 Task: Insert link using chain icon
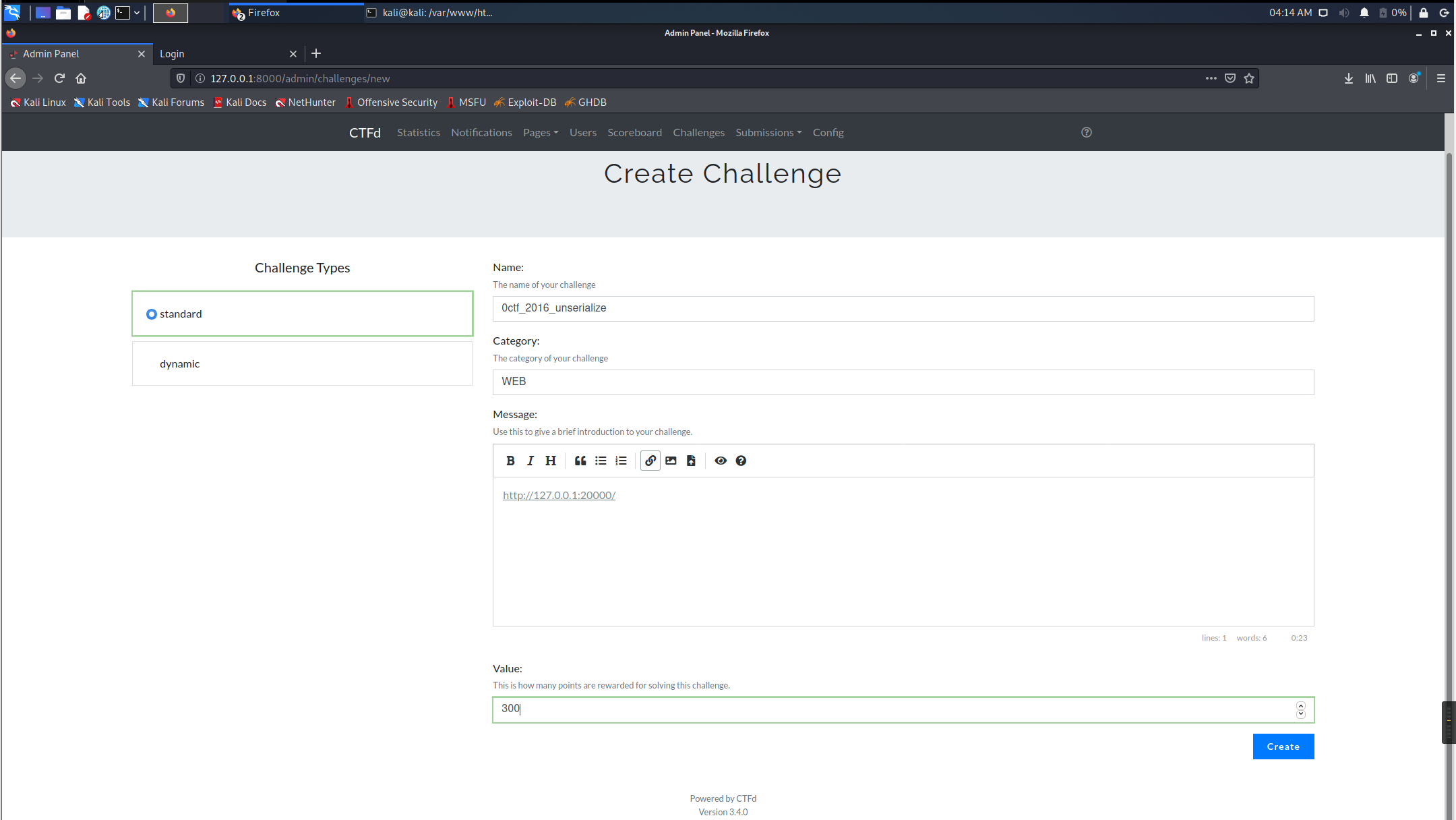pyautogui.click(x=650, y=461)
